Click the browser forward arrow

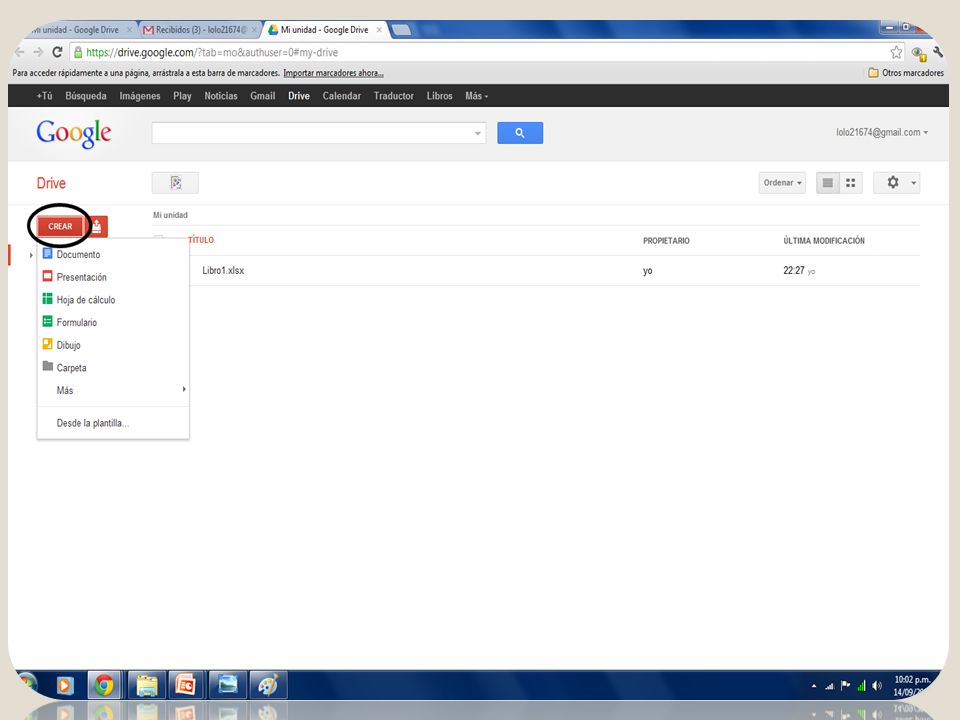coord(38,52)
